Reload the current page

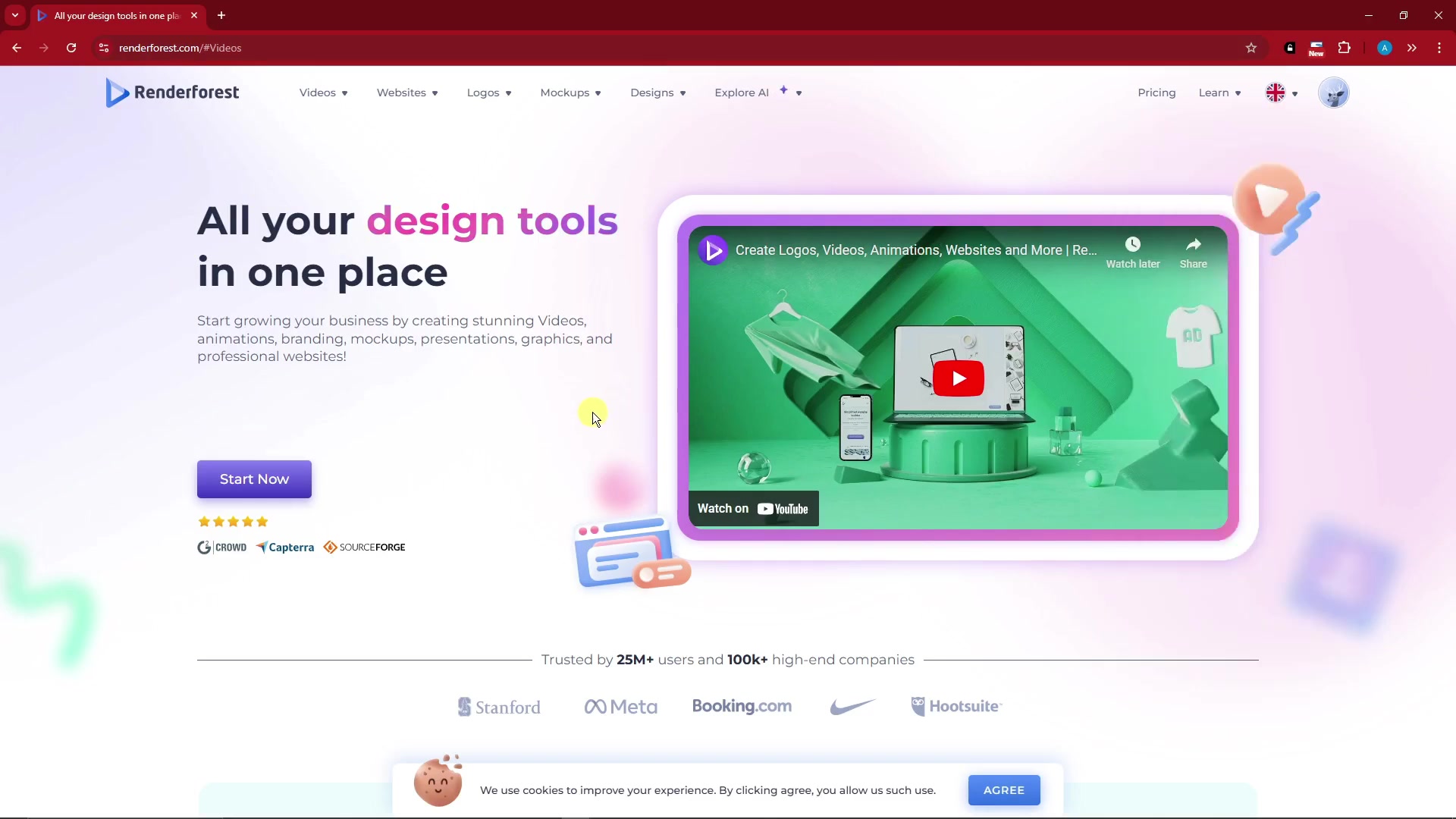[x=71, y=48]
